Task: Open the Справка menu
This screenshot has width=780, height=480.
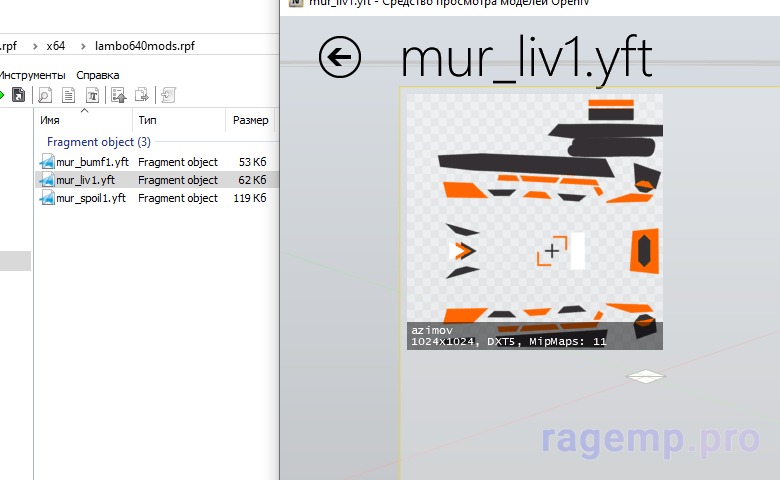Action: click(x=97, y=75)
